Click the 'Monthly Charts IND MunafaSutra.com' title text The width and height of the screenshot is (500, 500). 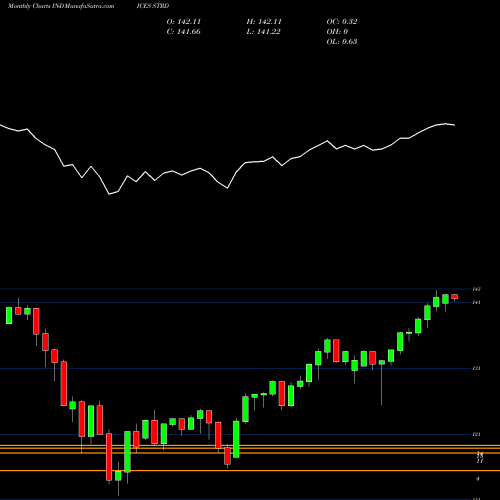[x=61, y=6]
